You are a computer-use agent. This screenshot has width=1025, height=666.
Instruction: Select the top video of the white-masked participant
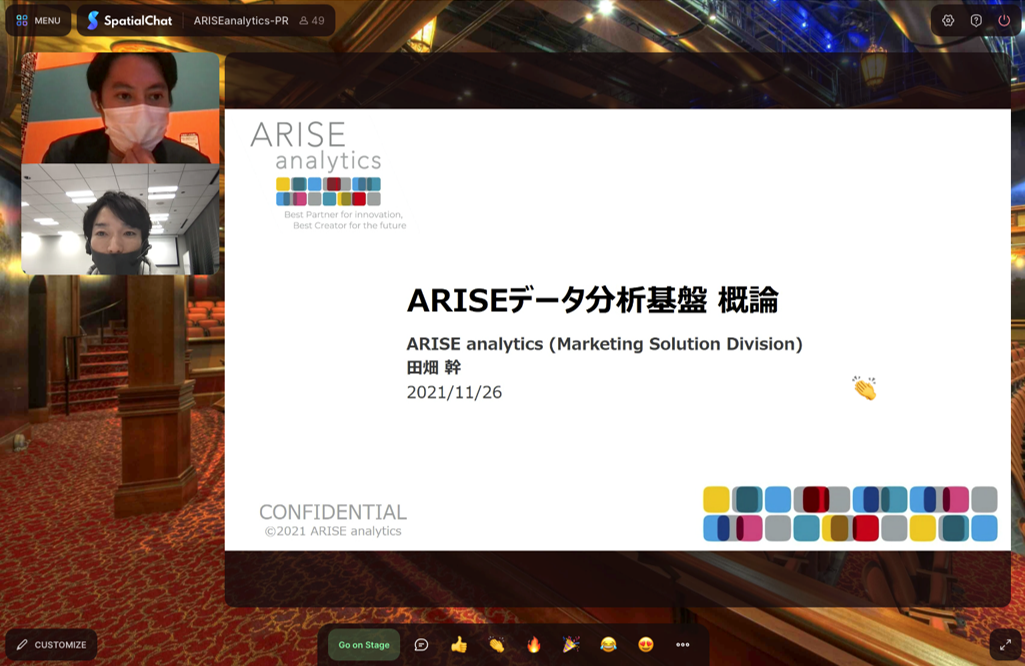click(120, 108)
